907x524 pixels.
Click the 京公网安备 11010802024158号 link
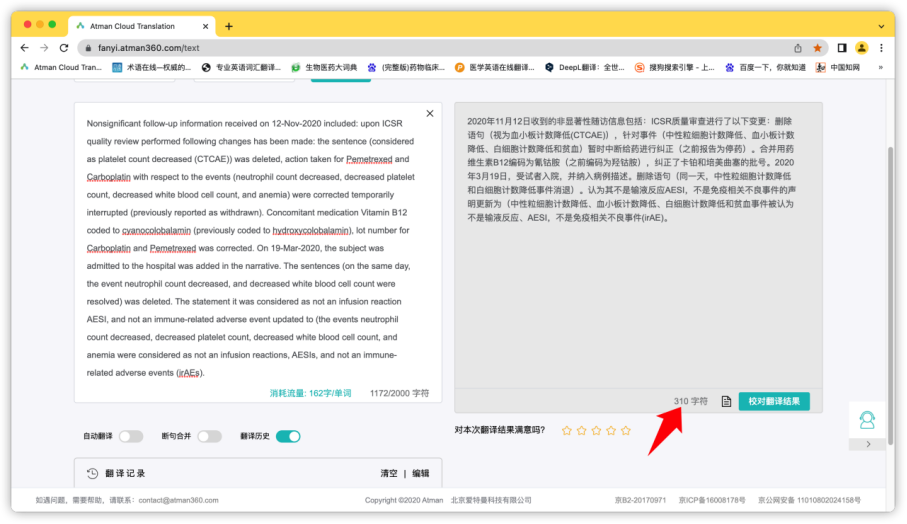809,500
